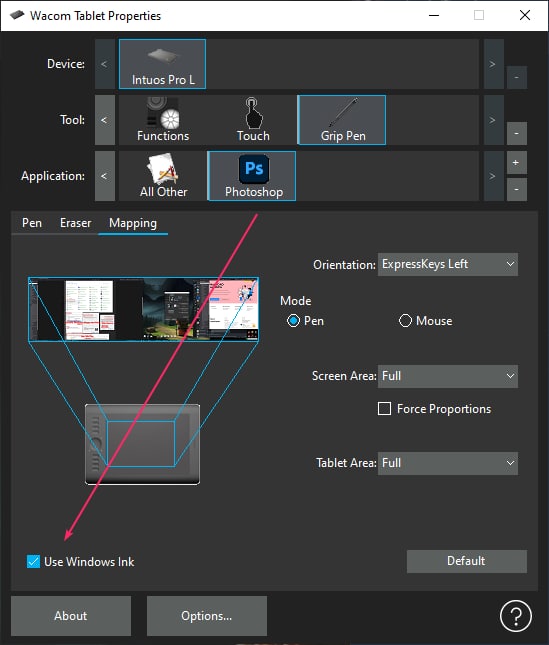
Task: Remove tool with minus button
Action: click(x=517, y=133)
